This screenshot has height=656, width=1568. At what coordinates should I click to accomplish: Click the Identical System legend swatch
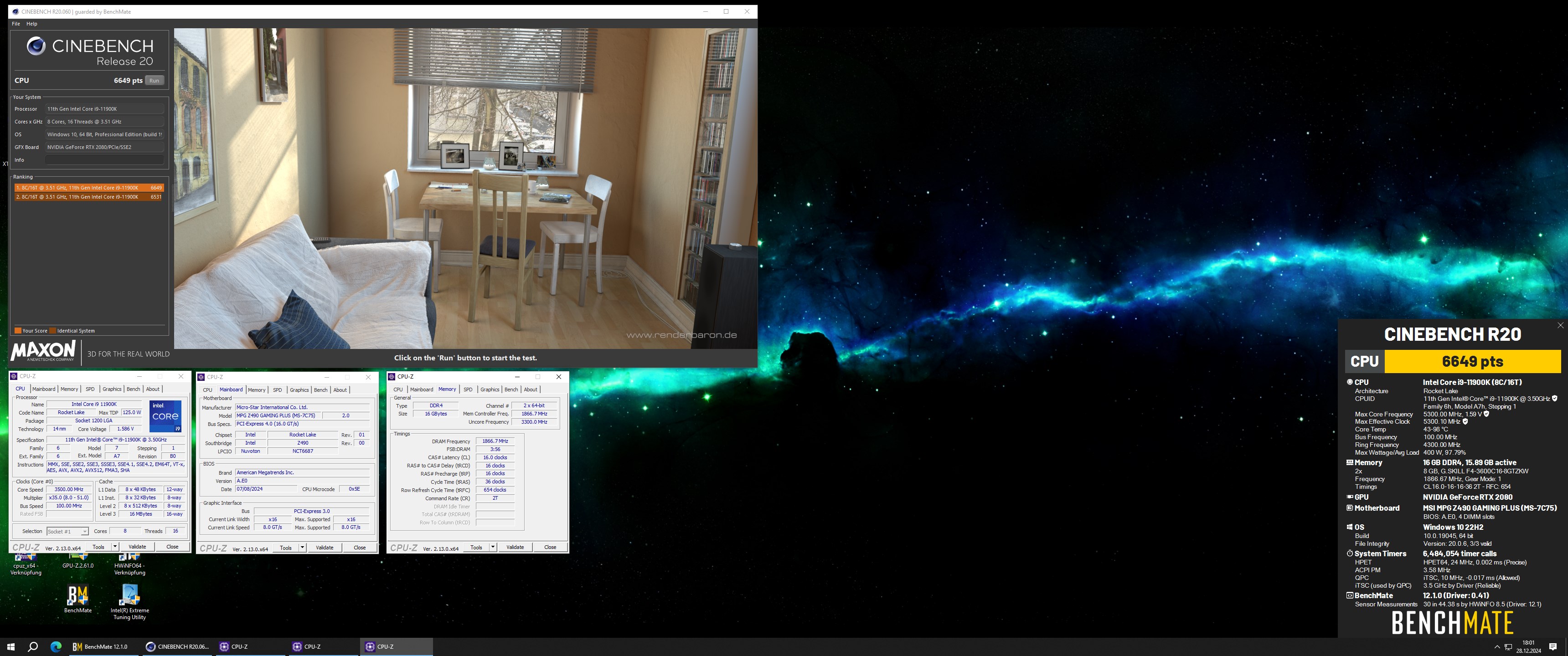click(x=52, y=330)
